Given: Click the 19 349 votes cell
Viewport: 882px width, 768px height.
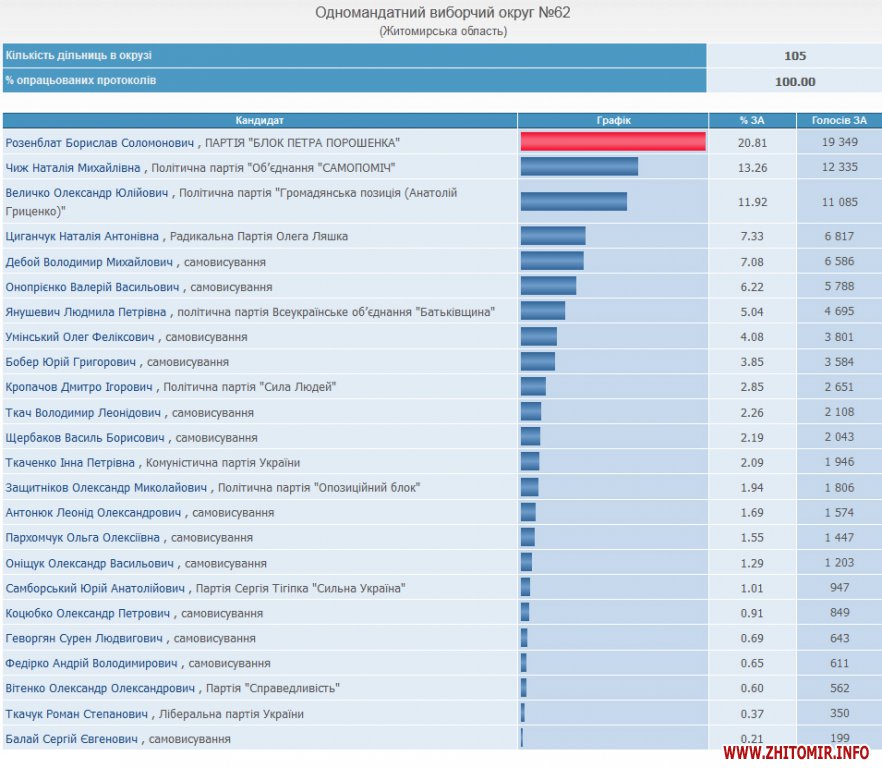Looking at the screenshot, I should click(x=839, y=143).
